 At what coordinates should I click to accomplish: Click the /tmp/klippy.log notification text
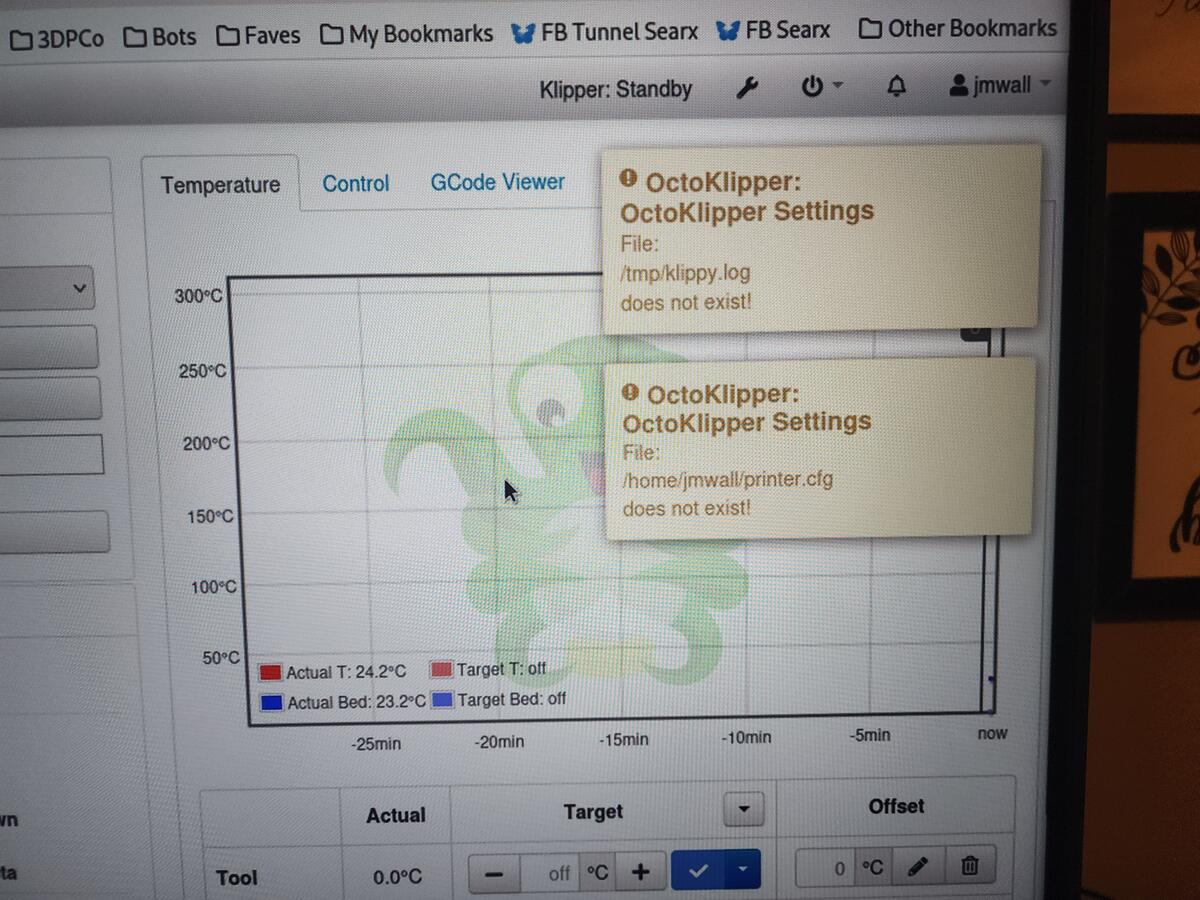tap(685, 272)
